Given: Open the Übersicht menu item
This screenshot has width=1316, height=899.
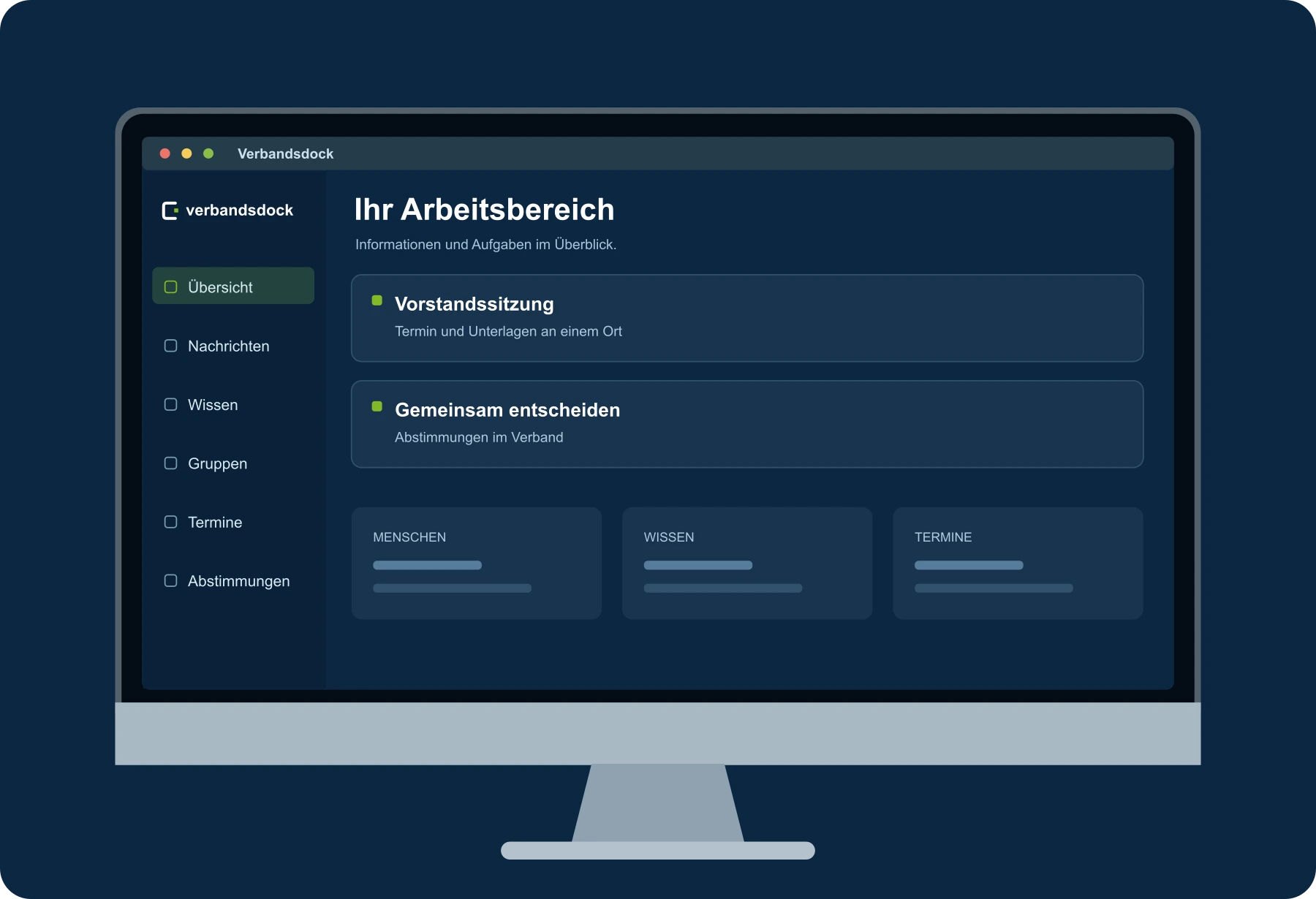Looking at the screenshot, I should click(233, 286).
